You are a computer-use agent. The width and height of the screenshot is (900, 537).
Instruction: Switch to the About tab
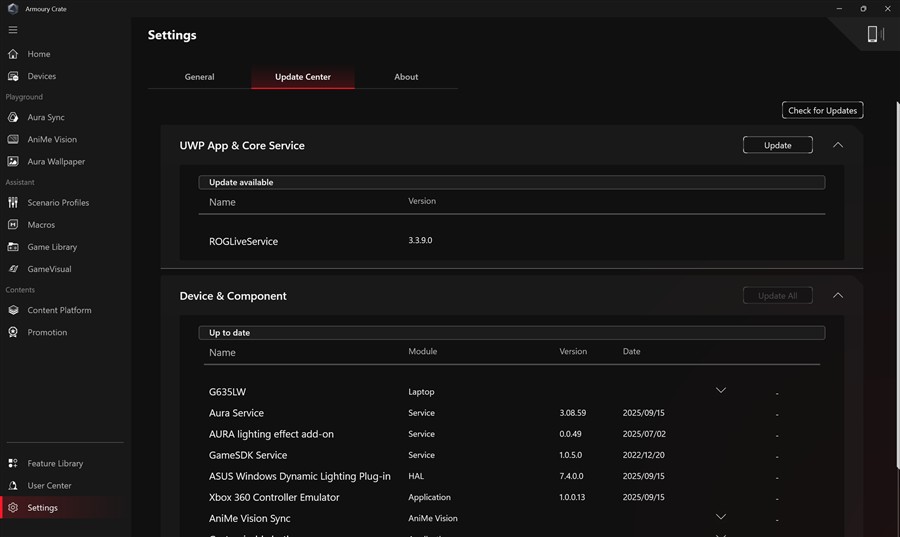pyautogui.click(x=406, y=77)
